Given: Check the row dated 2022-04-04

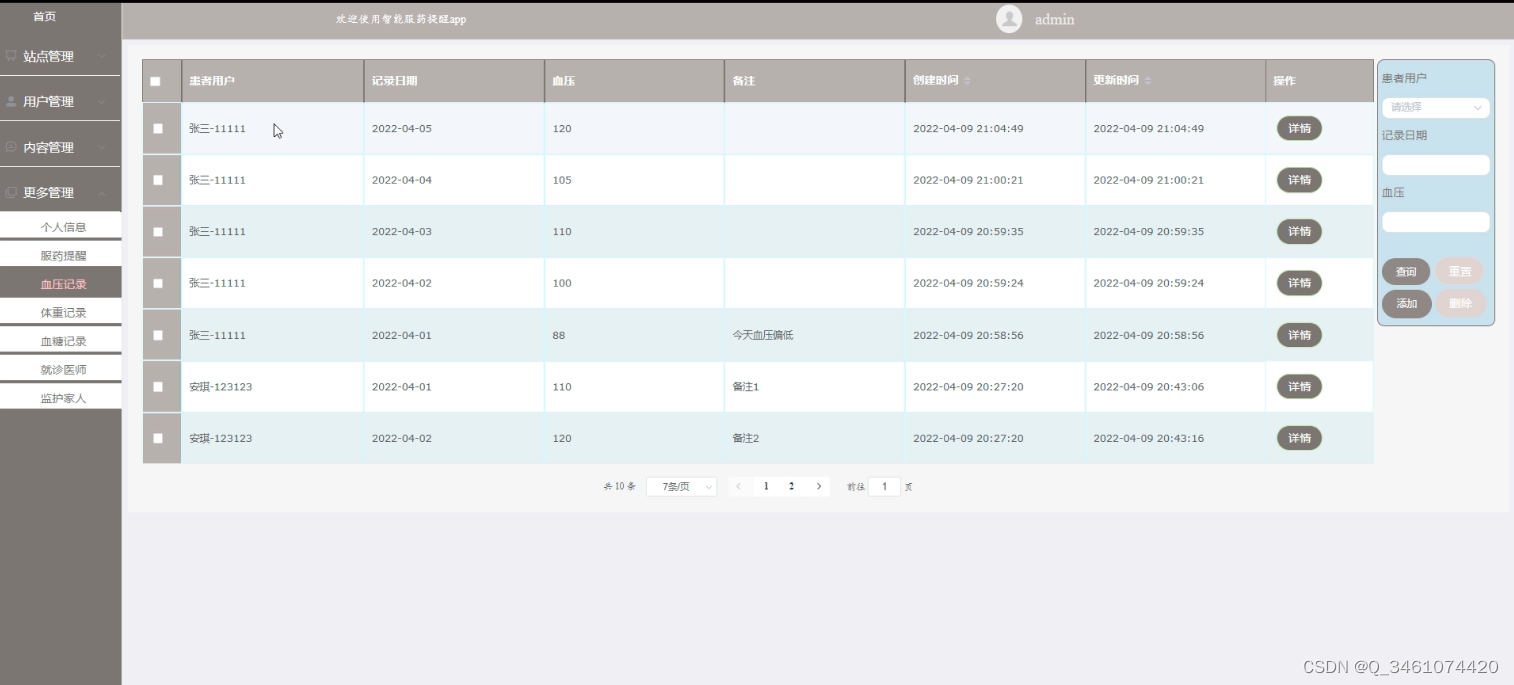Looking at the screenshot, I should coord(158,180).
